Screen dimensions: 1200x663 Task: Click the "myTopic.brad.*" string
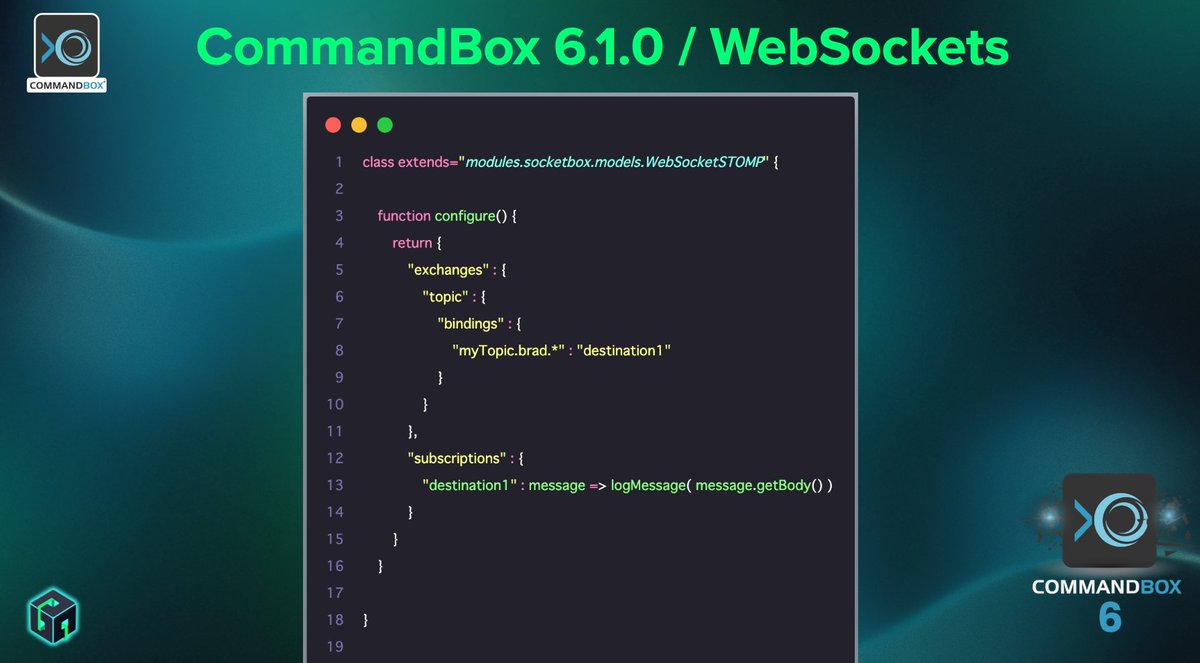click(x=509, y=351)
